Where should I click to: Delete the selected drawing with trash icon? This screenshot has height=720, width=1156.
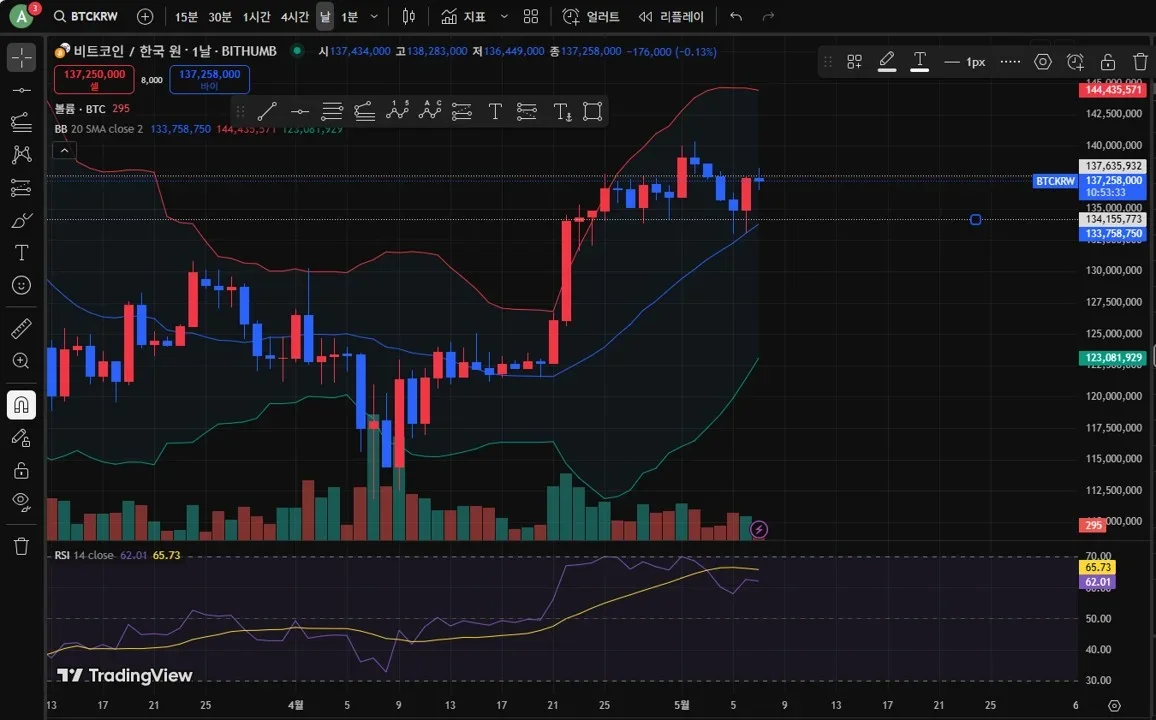point(1140,62)
